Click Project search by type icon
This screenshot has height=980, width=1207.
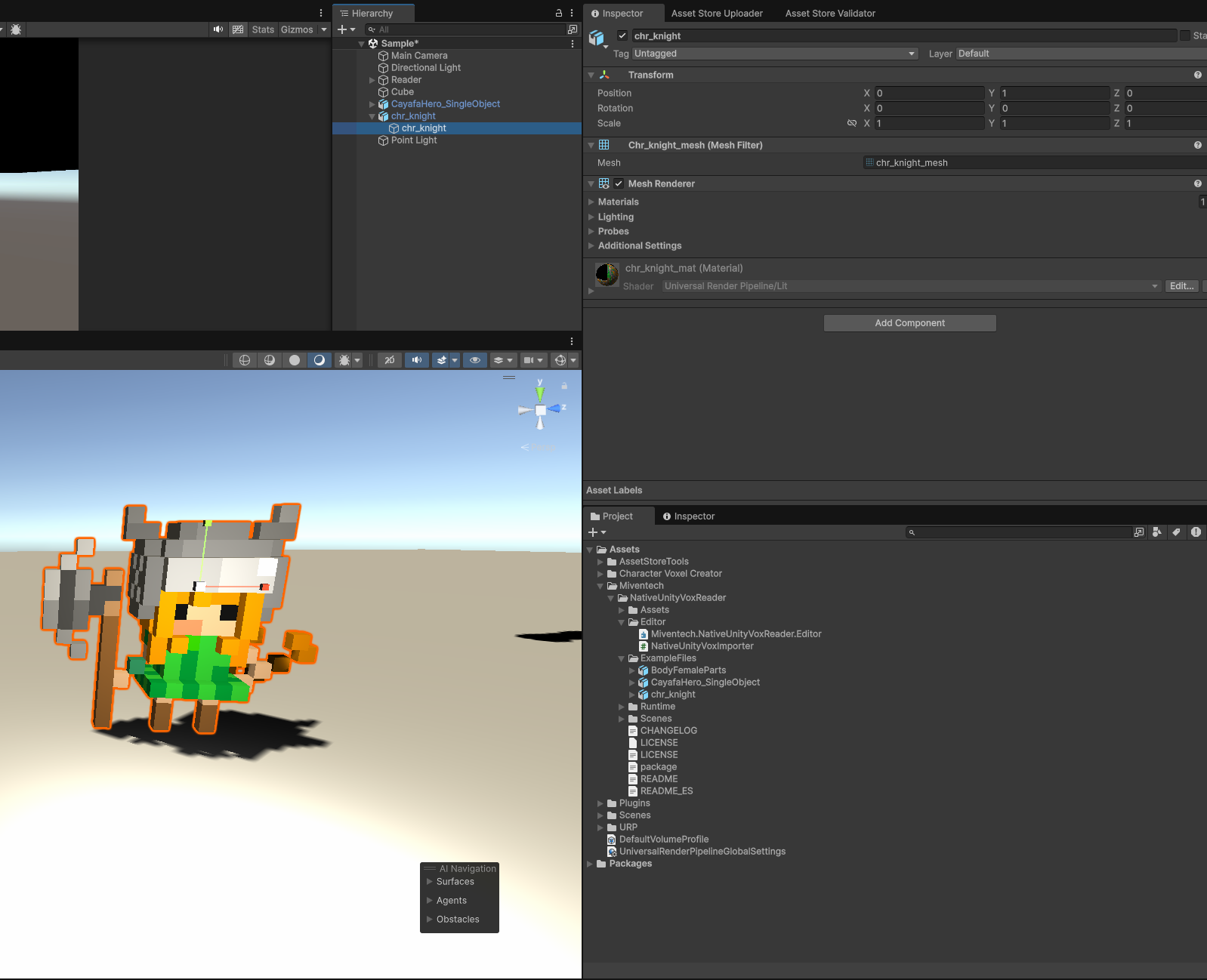point(1157,532)
